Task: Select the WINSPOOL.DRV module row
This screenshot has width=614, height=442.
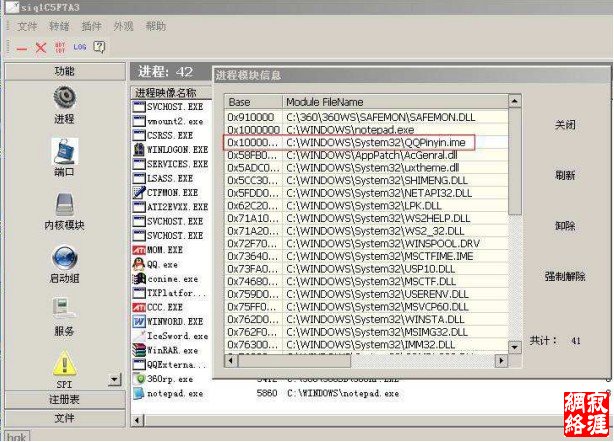Action: [366, 244]
